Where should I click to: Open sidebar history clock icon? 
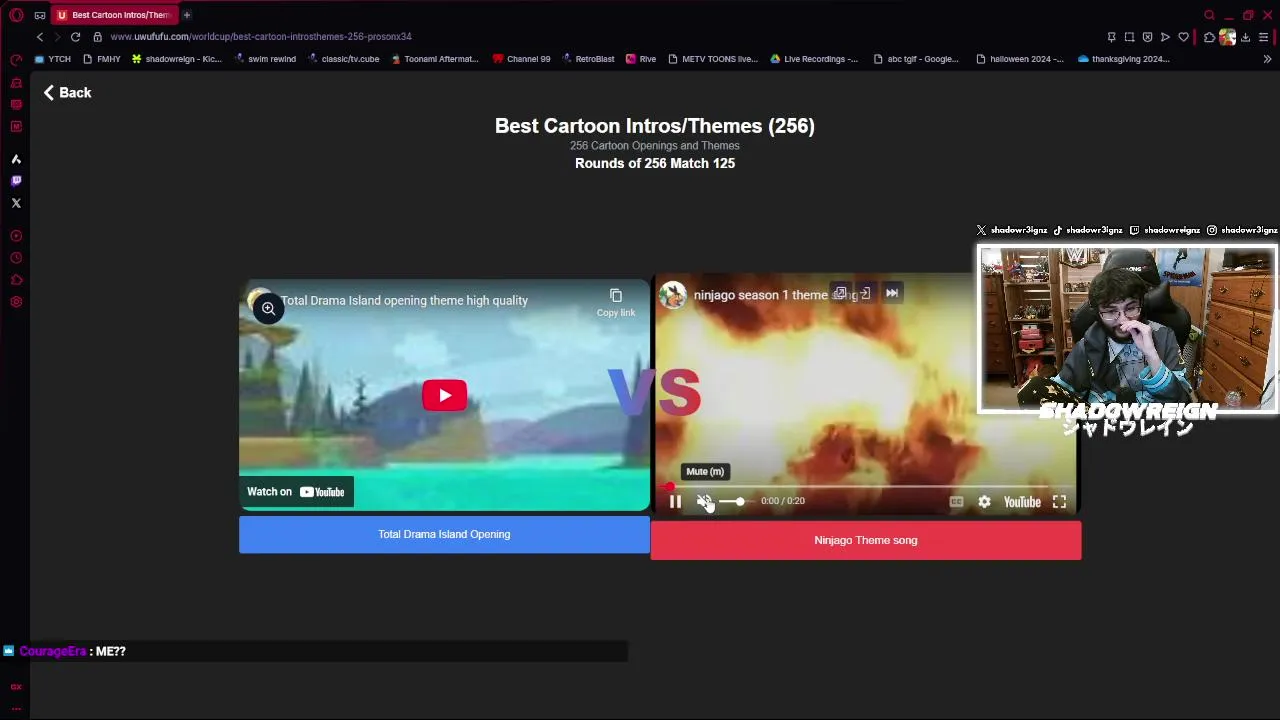pyautogui.click(x=16, y=258)
